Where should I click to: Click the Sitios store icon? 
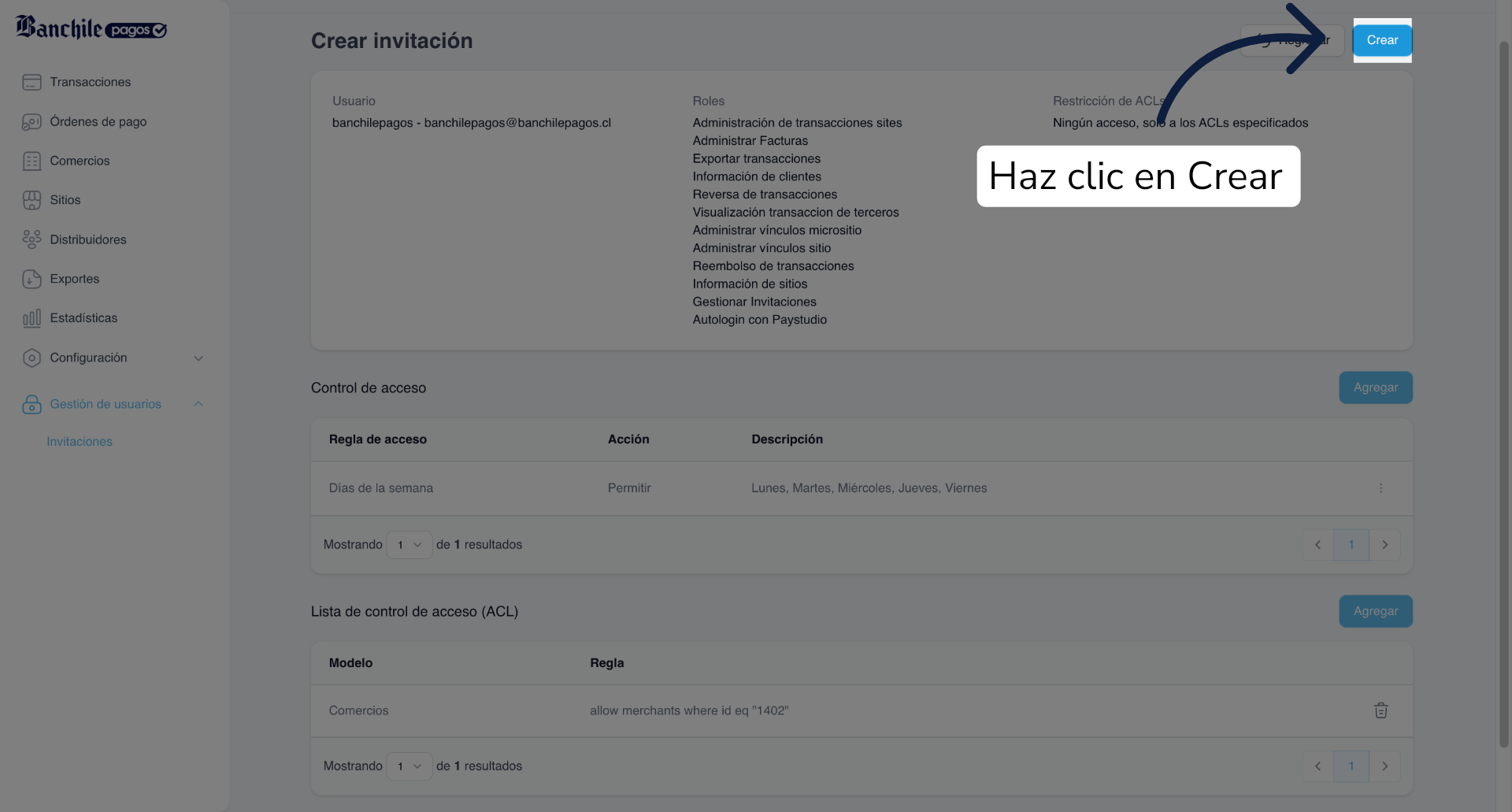click(31, 200)
